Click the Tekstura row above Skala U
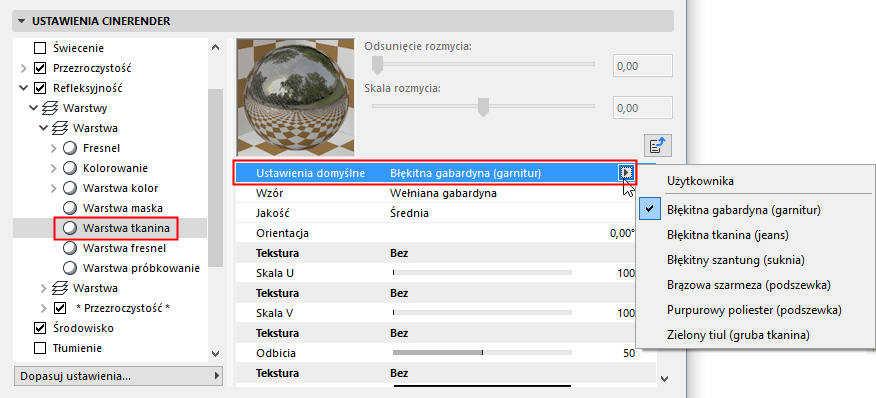 (x=445, y=253)
